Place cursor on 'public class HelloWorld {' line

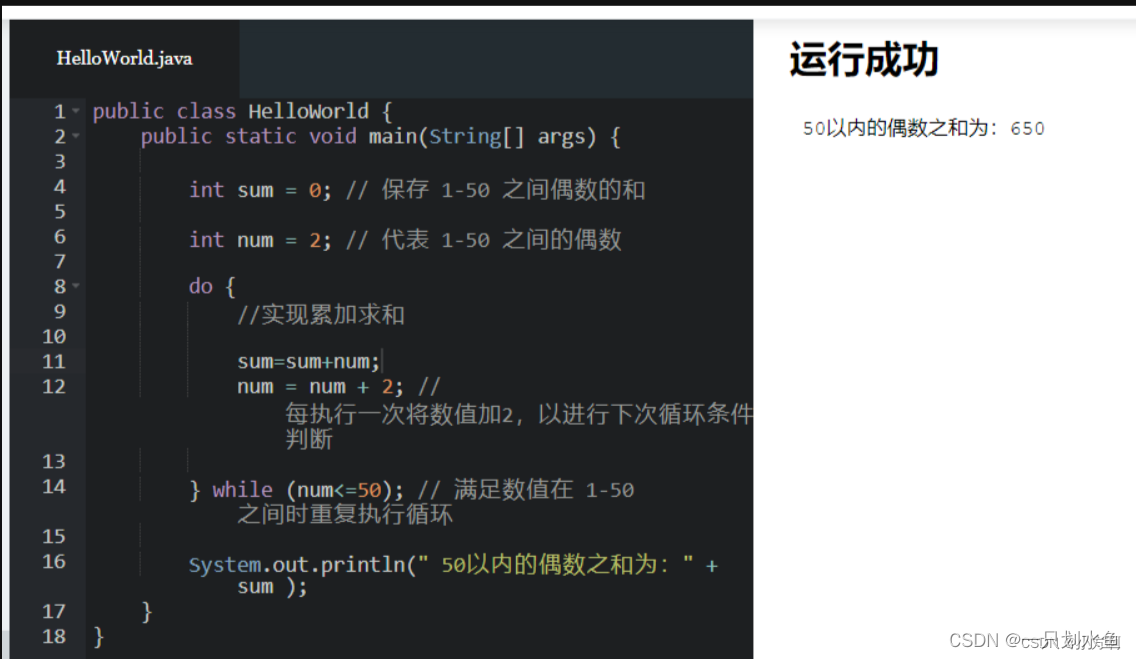[243, 112]
